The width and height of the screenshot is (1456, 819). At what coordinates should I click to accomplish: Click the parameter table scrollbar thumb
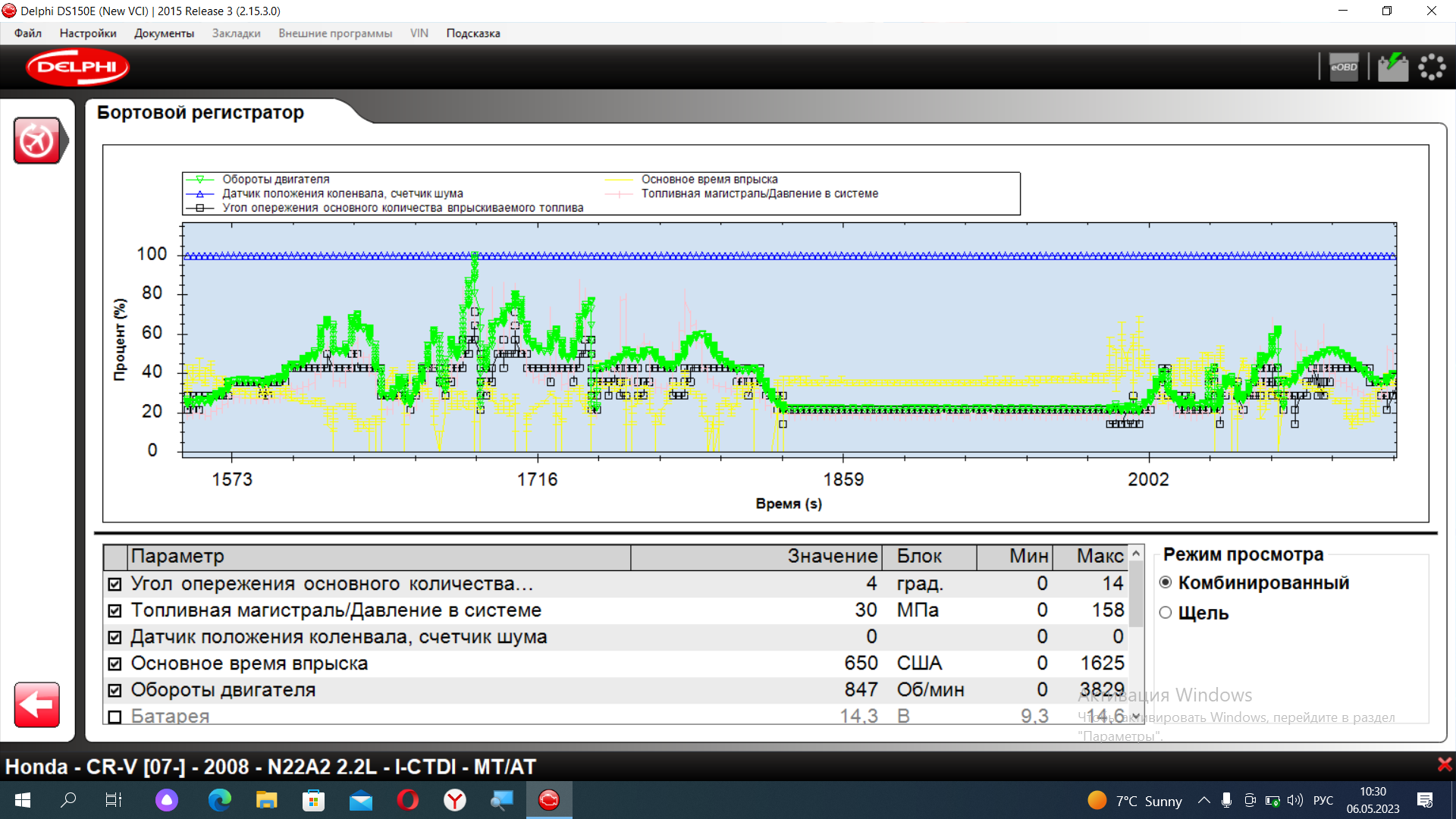click(x=1136, y=595)
